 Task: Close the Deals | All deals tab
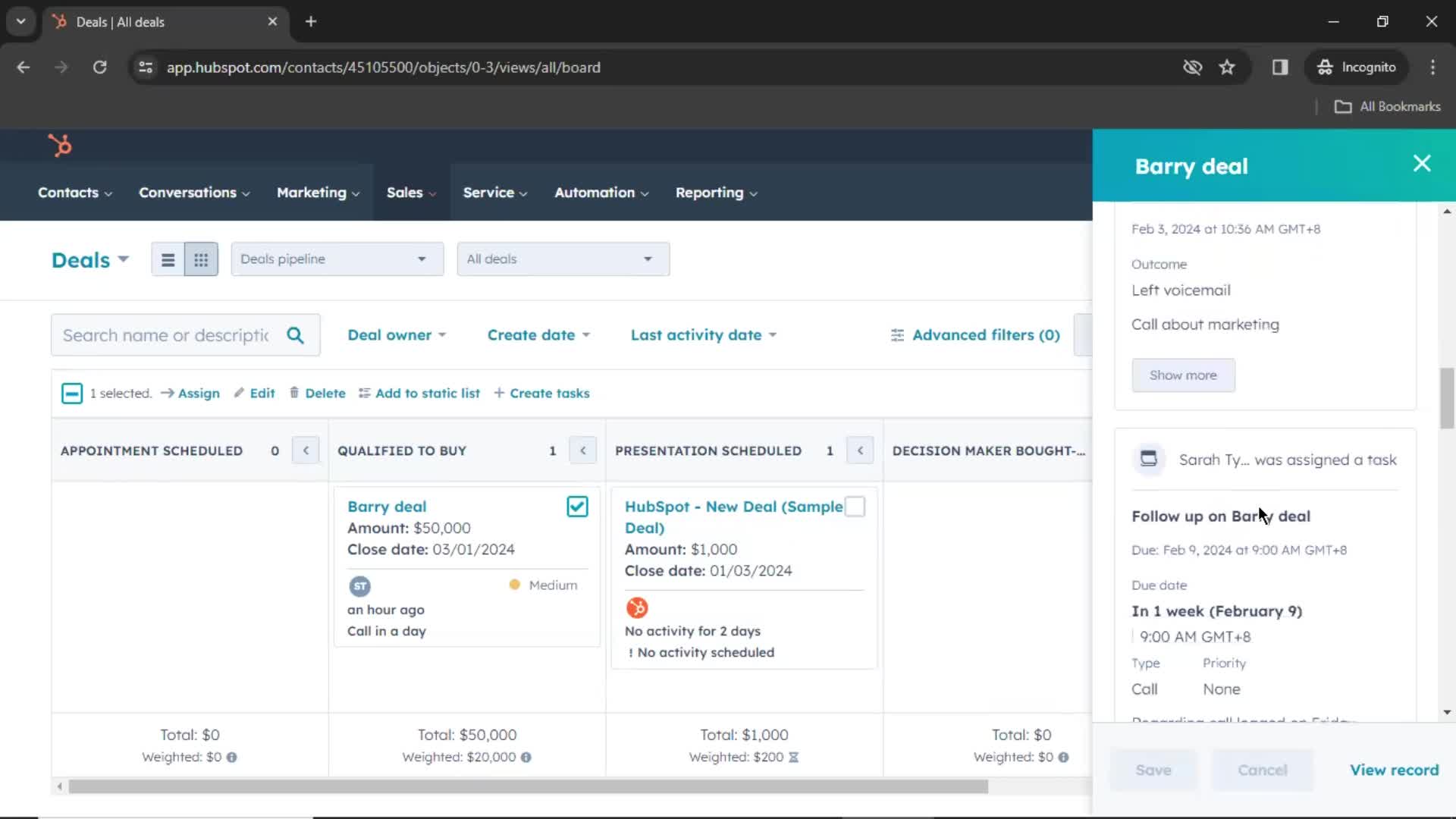tap(272, 21)
